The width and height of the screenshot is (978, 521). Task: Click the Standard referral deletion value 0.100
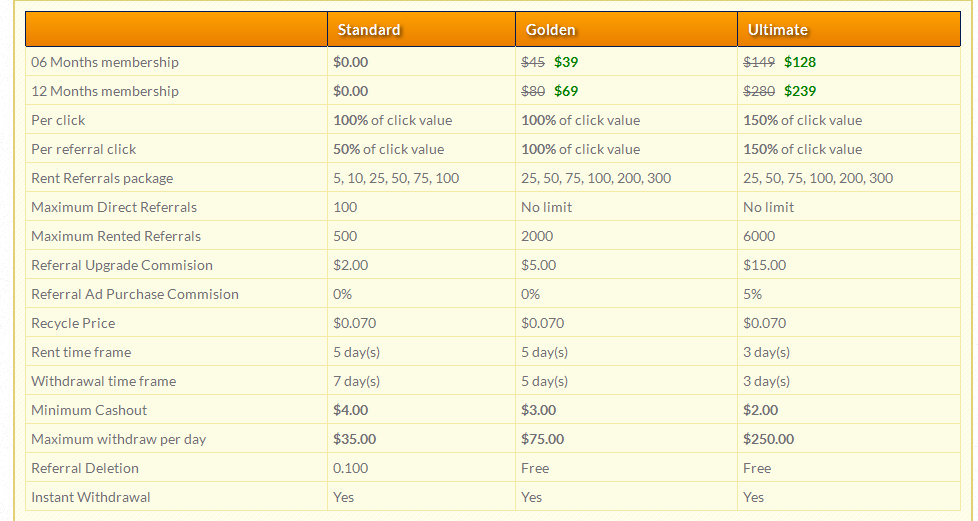click(350, 468)
